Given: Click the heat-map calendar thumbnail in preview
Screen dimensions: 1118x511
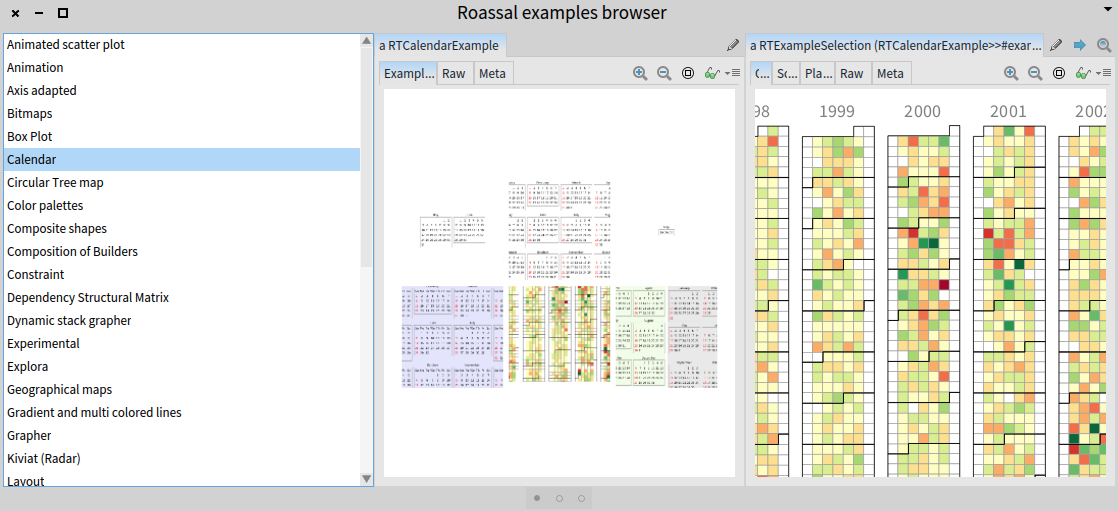Looking at the screenshot, I should point(559,334).
